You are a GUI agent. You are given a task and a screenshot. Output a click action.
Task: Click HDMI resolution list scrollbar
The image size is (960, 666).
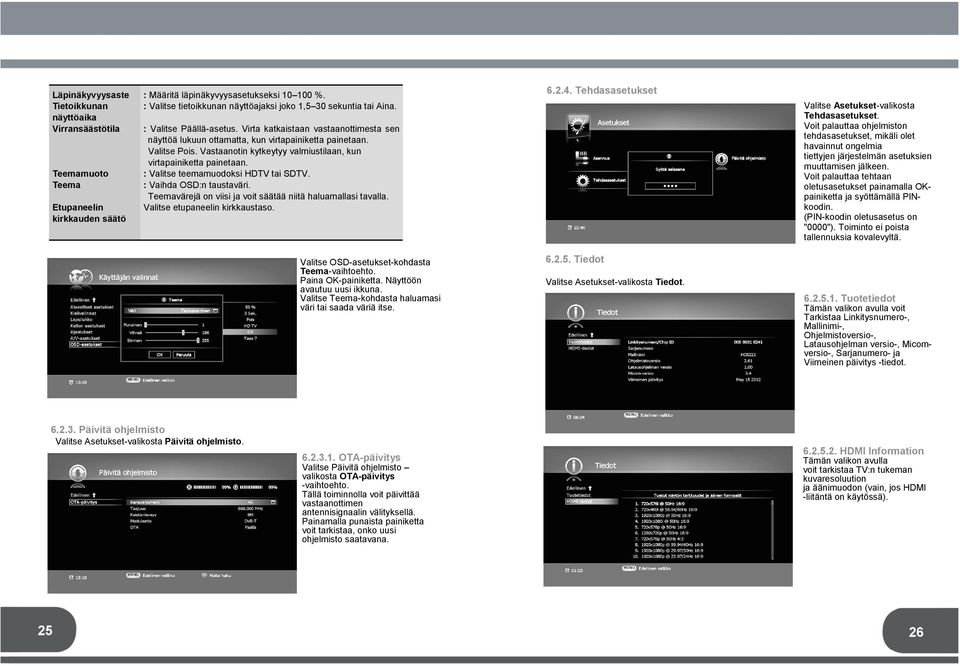pos(773,530)
